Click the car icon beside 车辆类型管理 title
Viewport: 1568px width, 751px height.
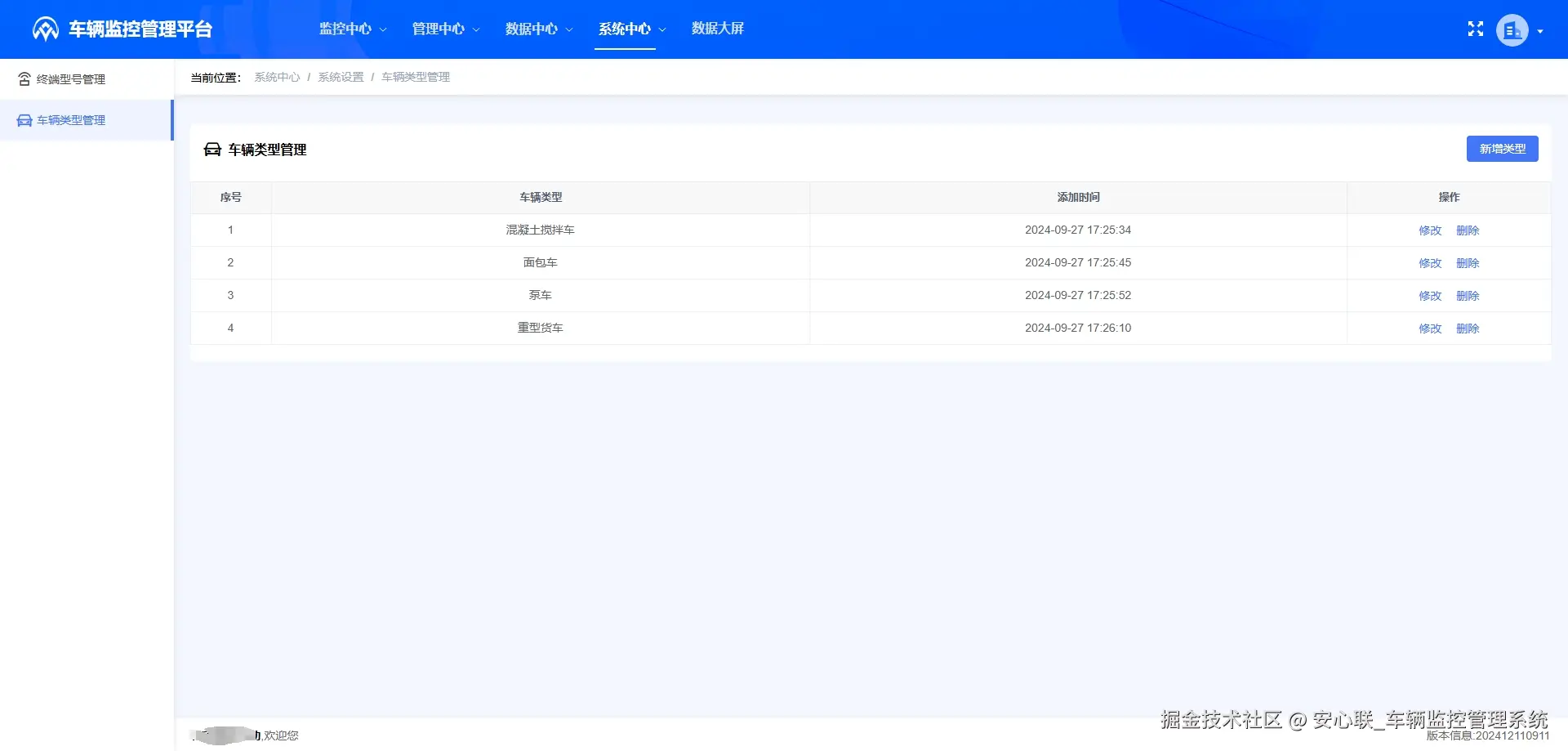pyautogui.click(x=212, y=150)
